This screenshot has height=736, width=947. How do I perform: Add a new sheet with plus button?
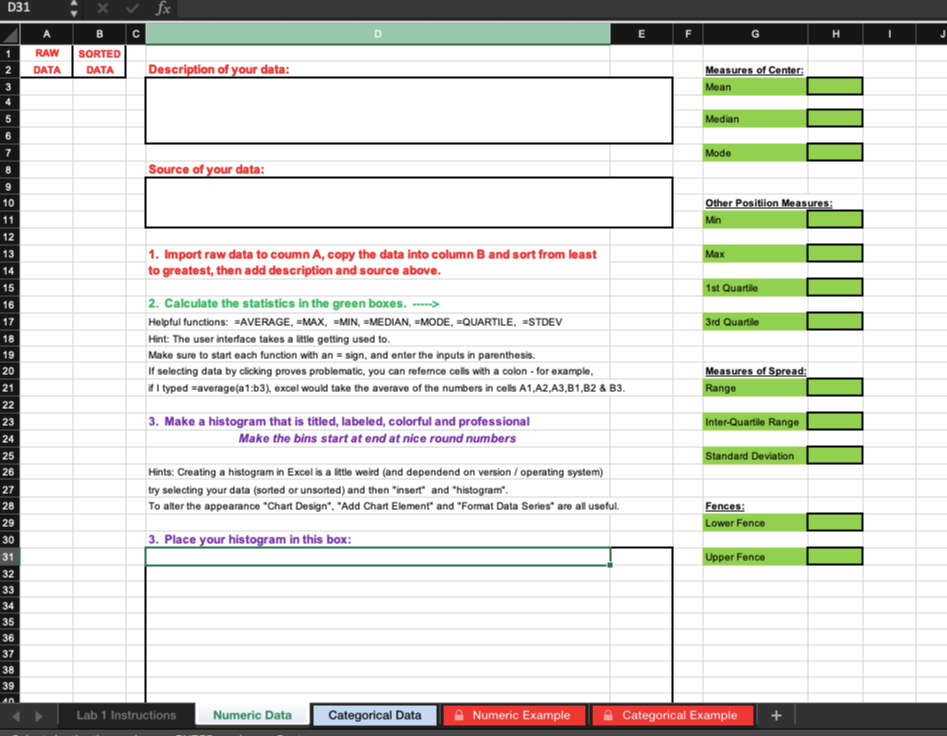(776, 715)
